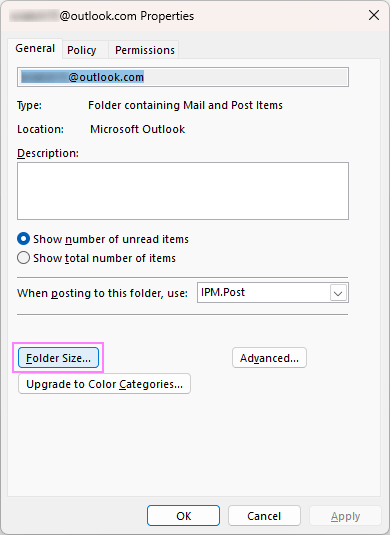Click the folder name field showing @outlook.com
This screenshot has height=535, width=390.
pyautogui.click(x=183, y=77)
